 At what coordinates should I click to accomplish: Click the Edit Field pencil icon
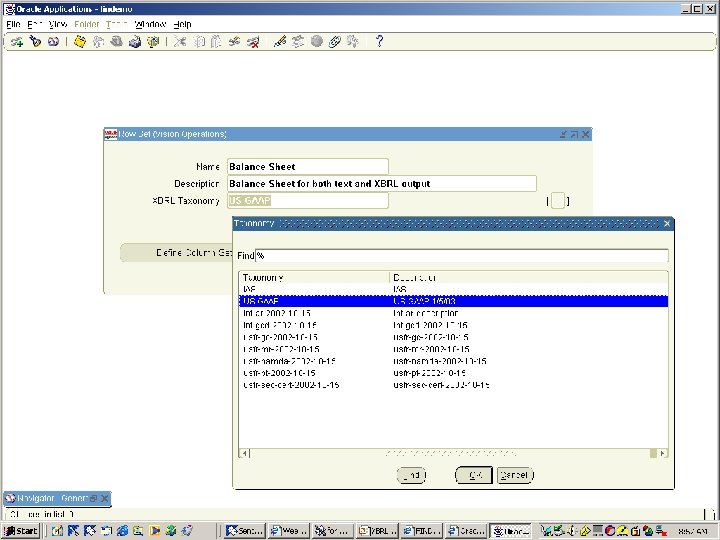(x=280, y=42)
